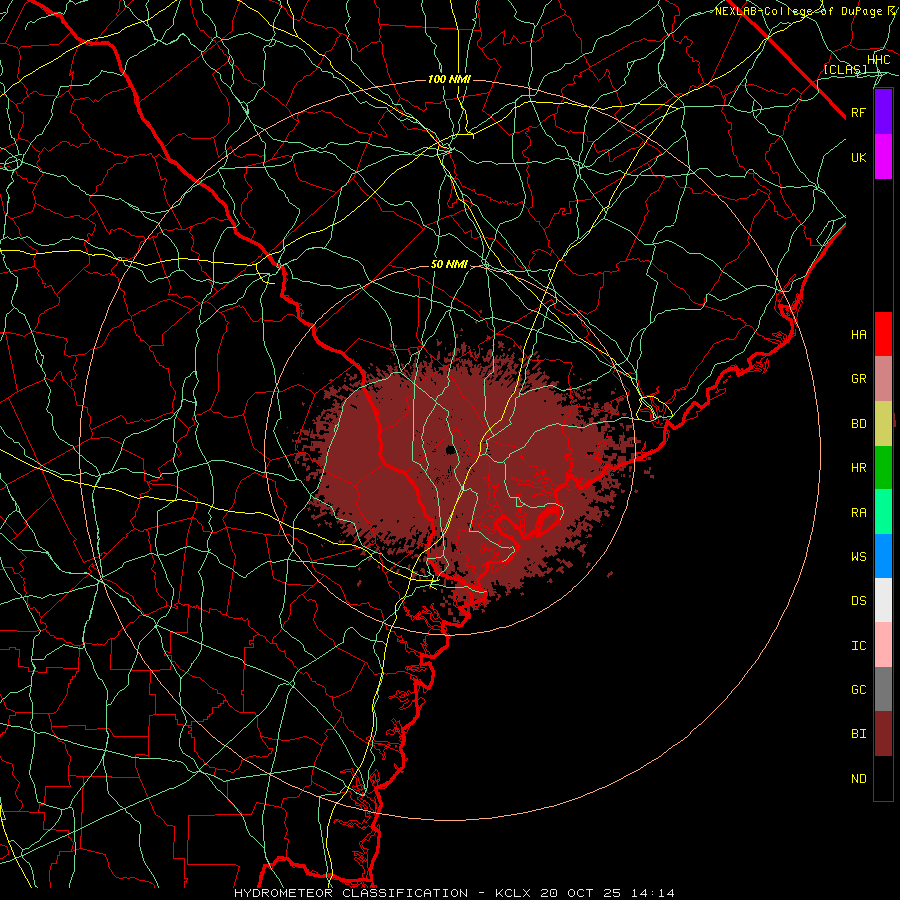This screenshot has height=900, width=900.
Task: Click the KCLX station identifier
Action: click(513, 893)
